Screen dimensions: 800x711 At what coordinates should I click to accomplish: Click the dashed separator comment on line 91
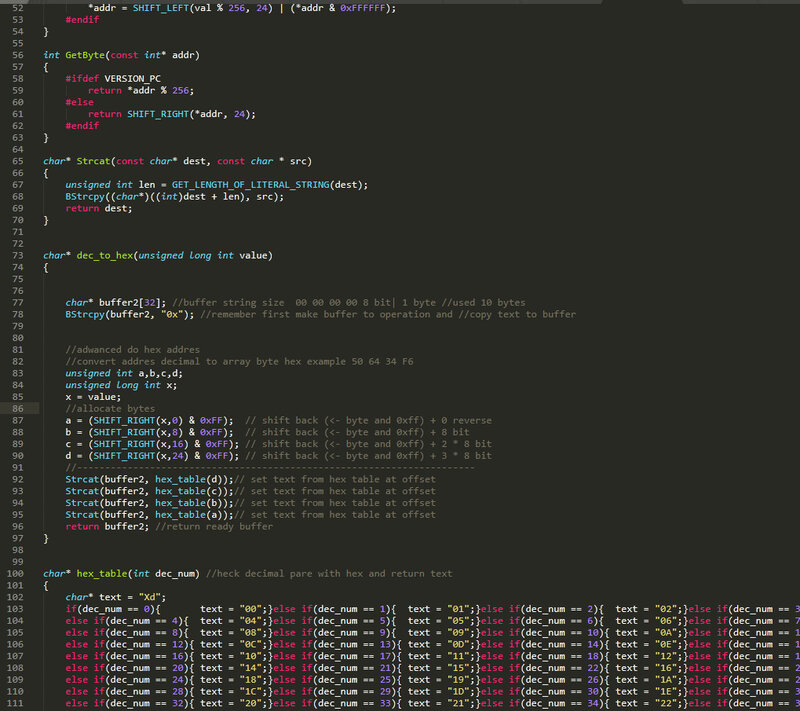(270, 467)
